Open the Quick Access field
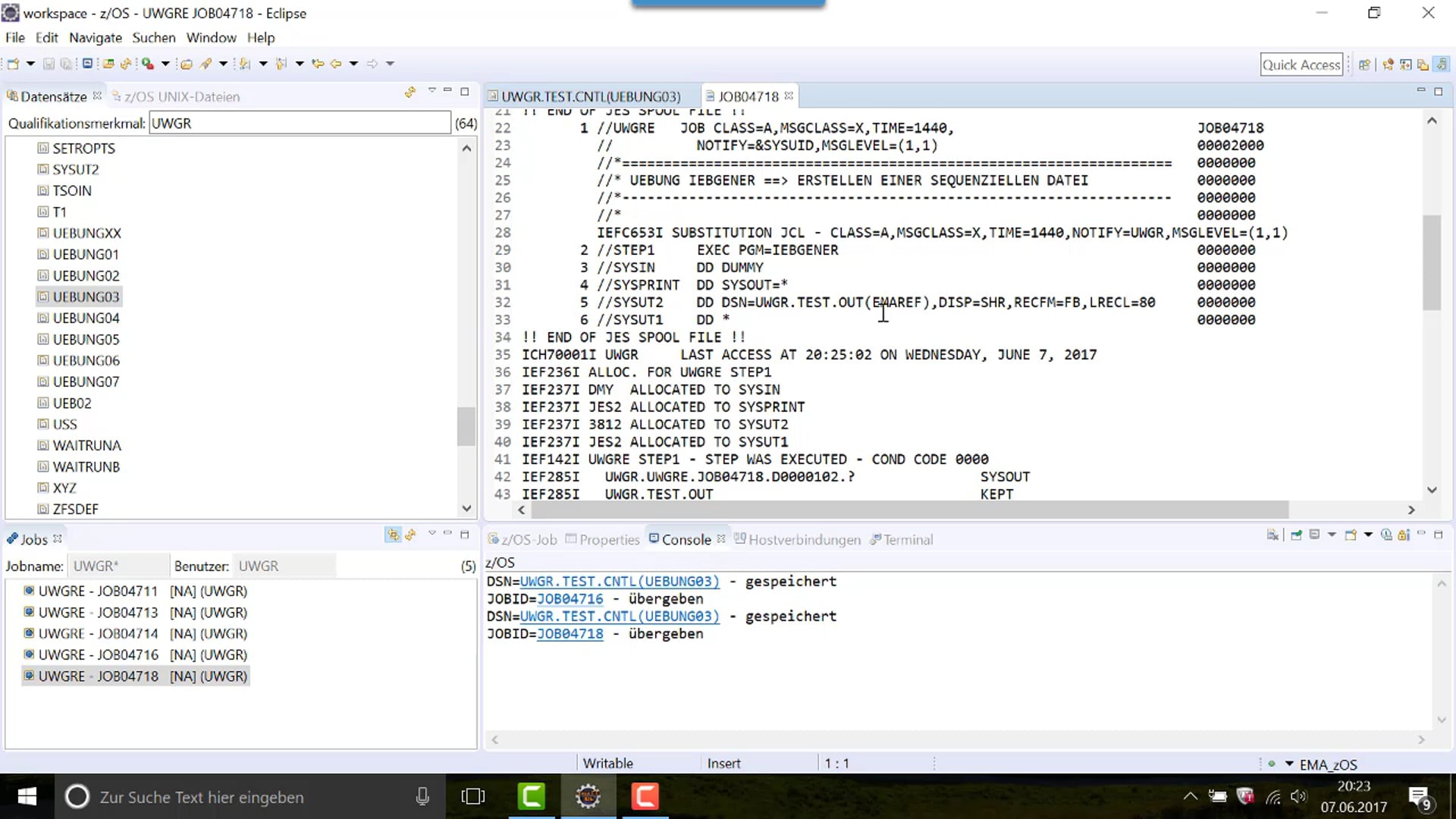 [x=1301, y=64]
